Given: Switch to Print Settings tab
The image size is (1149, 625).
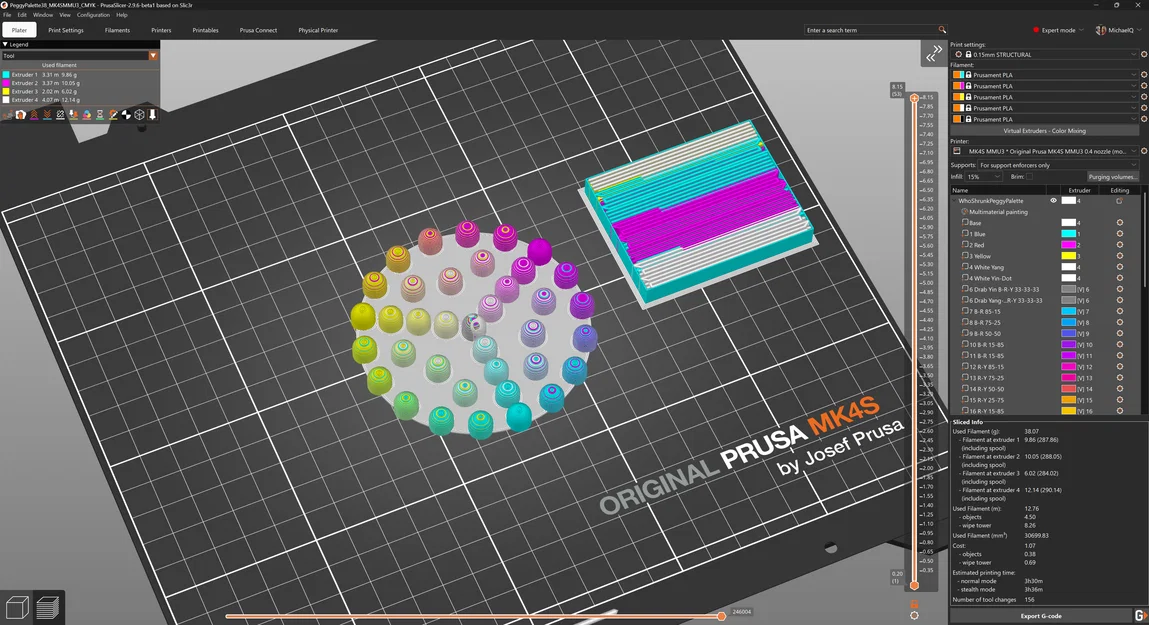Looking at the screenshot, I should coord(66,30).
